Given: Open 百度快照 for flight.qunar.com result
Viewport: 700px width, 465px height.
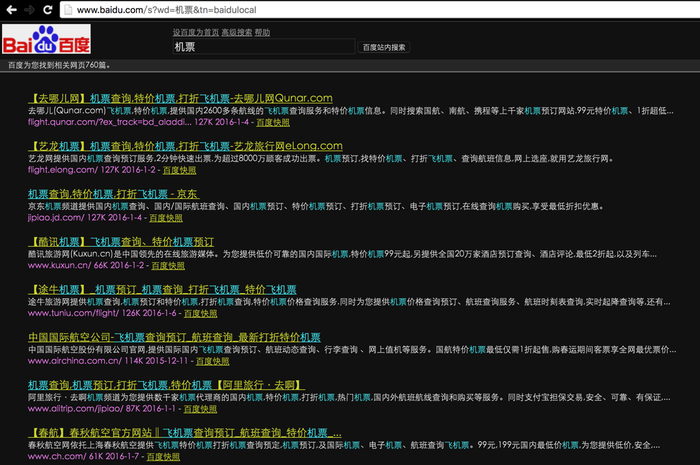Looking at the screenshot, I should coord(273,122).
